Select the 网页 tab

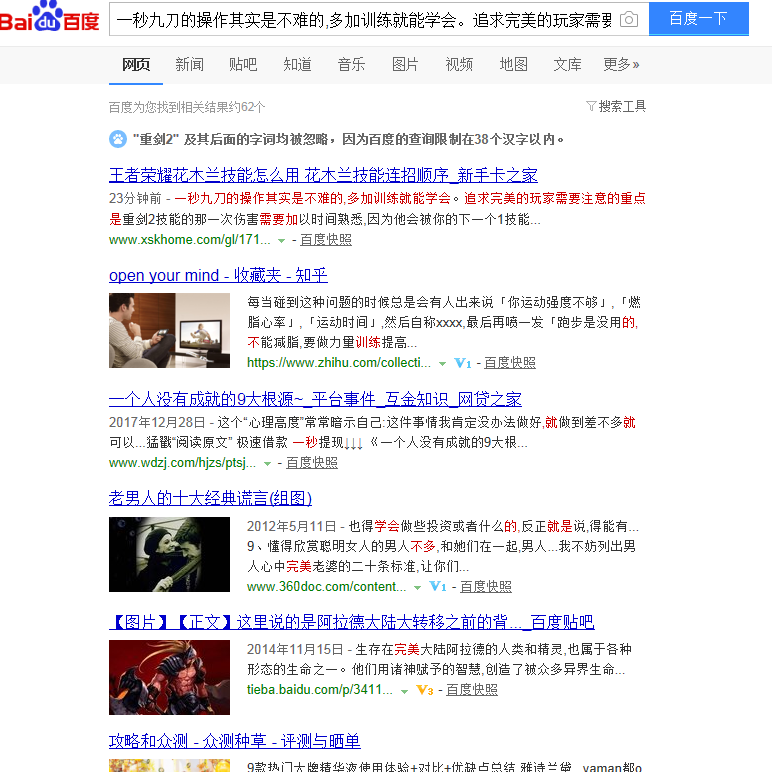coord(136,64)
